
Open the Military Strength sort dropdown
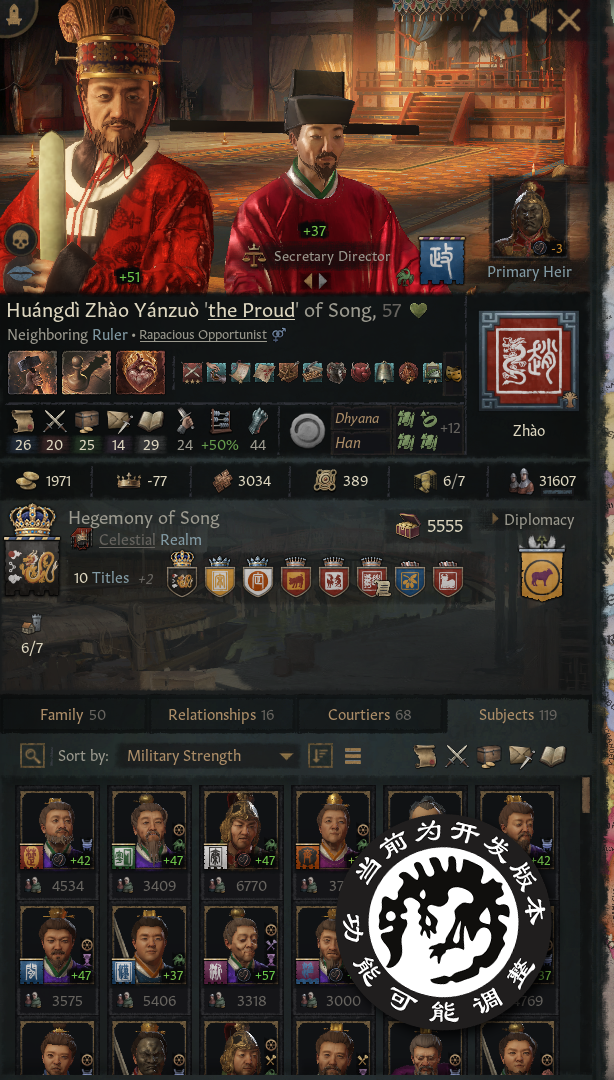point(207,756)
